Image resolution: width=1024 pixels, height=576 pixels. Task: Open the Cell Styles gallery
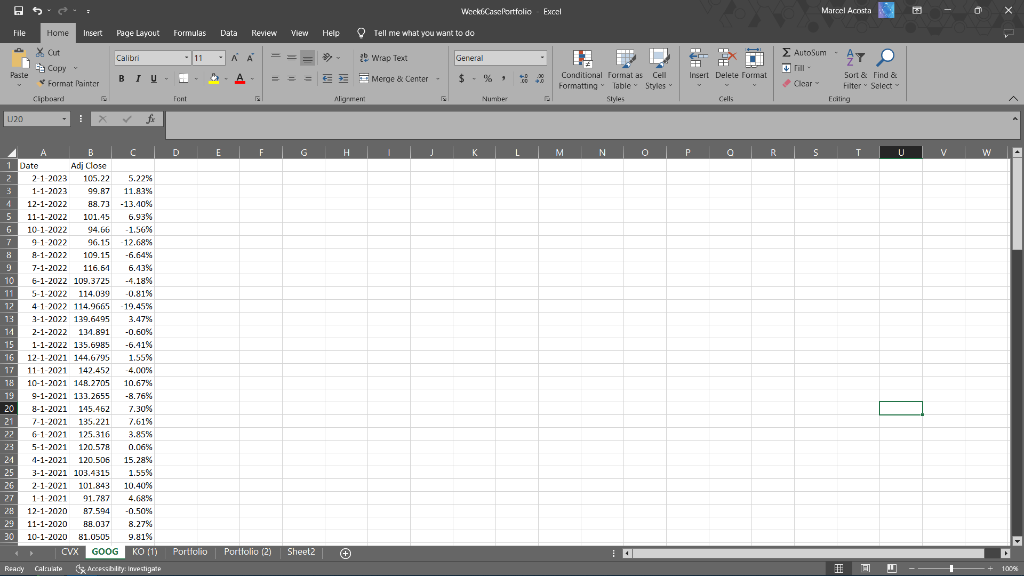[x=658, y=69]
